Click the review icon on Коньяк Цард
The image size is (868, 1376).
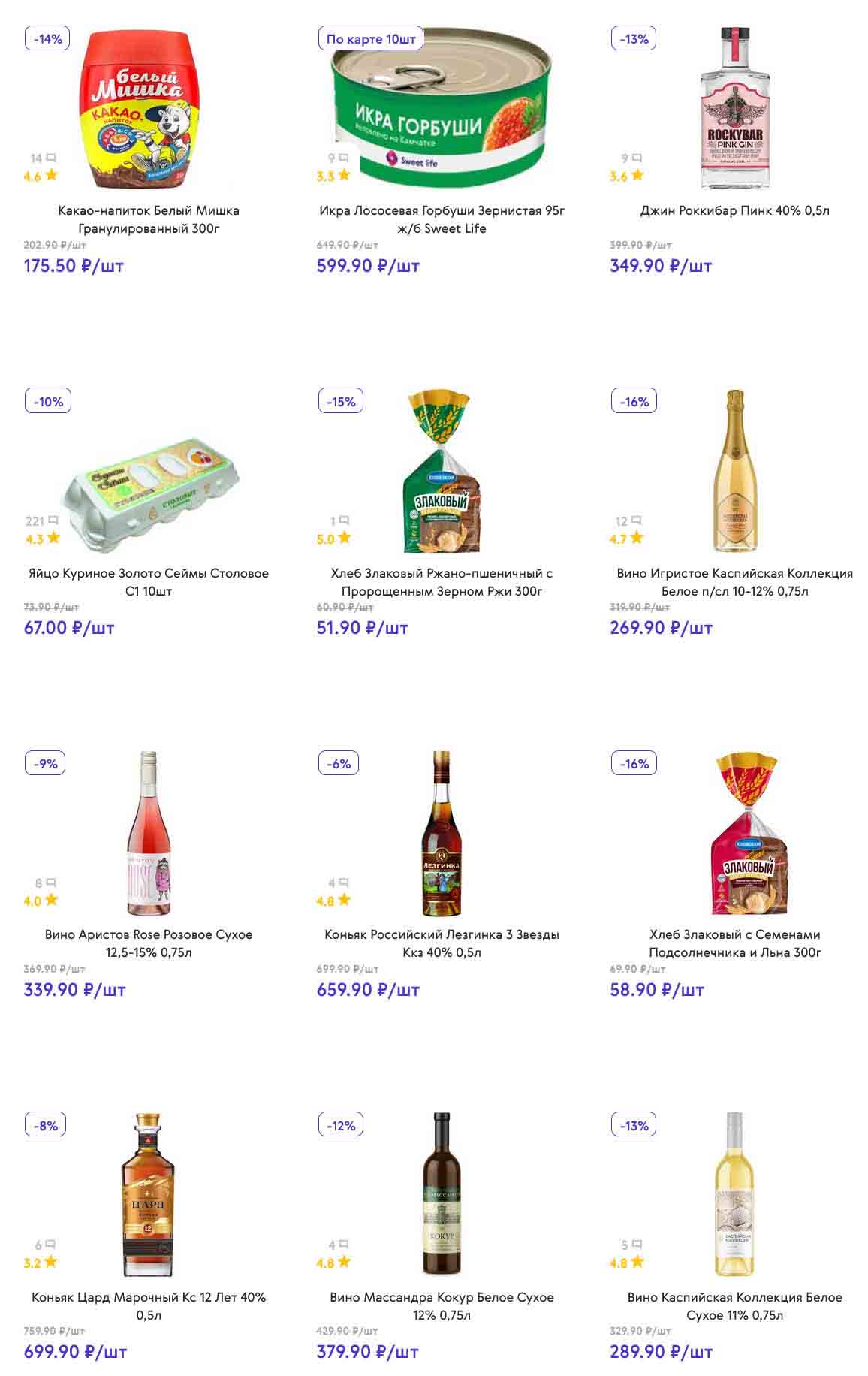click(51, 1245)
